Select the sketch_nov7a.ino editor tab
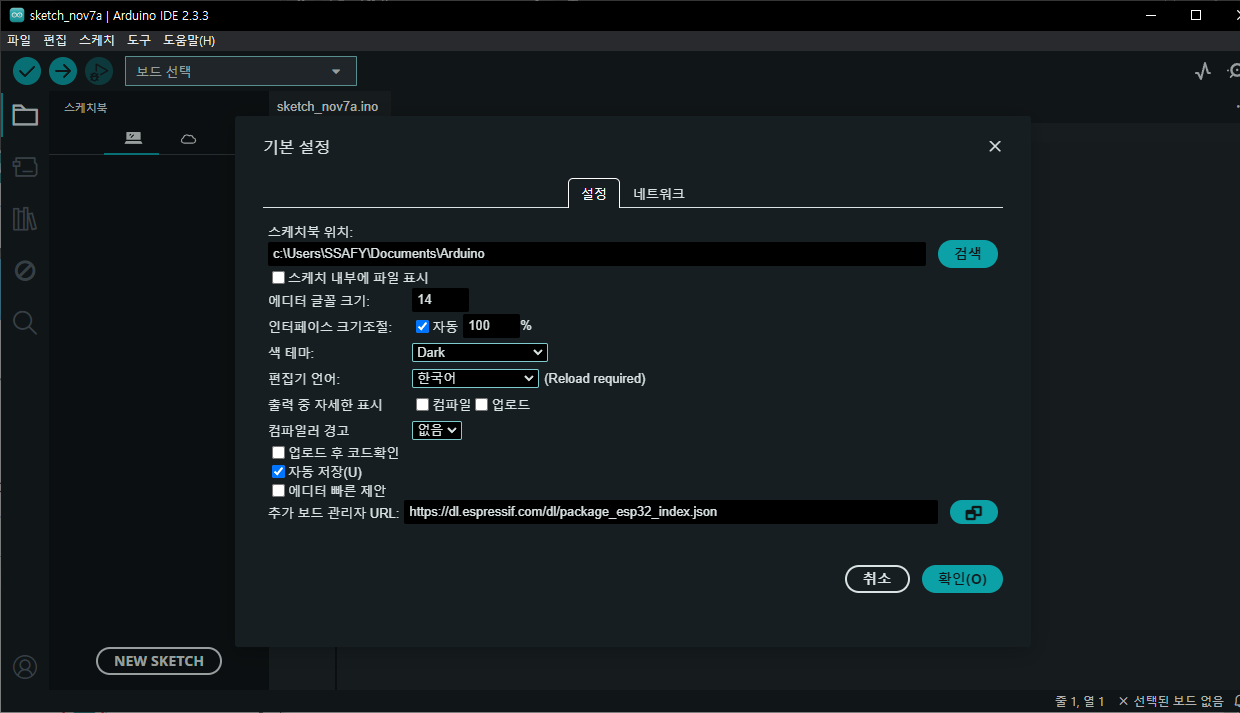 click(x=327, y=106)
